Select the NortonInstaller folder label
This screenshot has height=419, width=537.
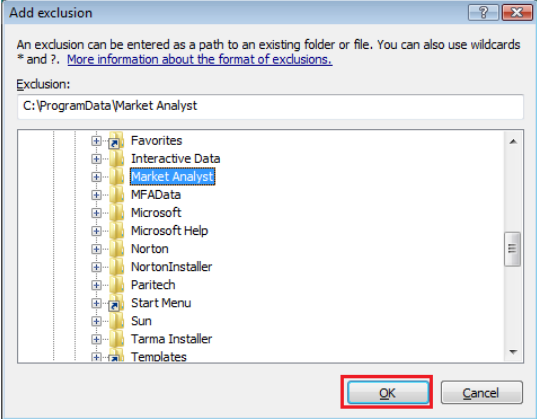tap(172, 267)
